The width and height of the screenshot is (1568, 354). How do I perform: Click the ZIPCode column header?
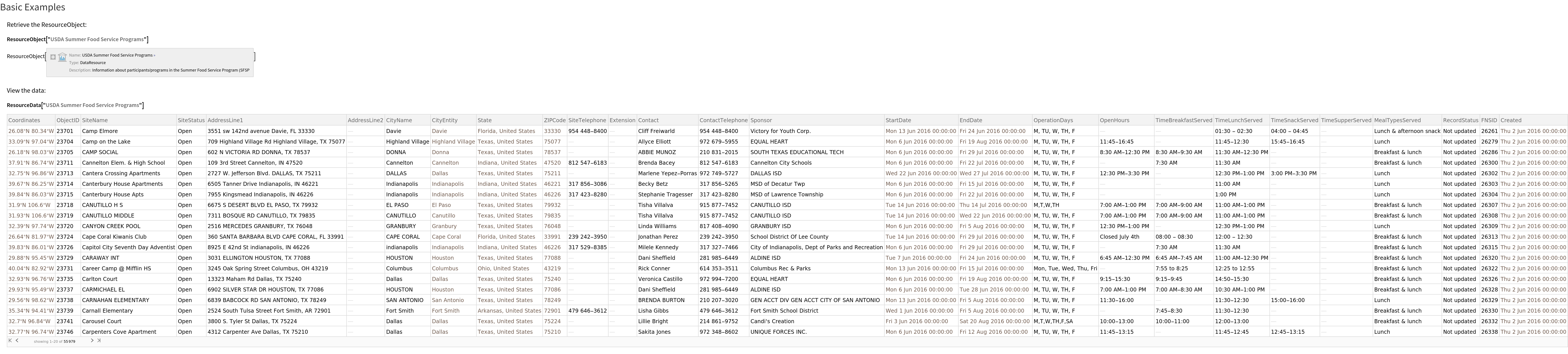point(555,120)
